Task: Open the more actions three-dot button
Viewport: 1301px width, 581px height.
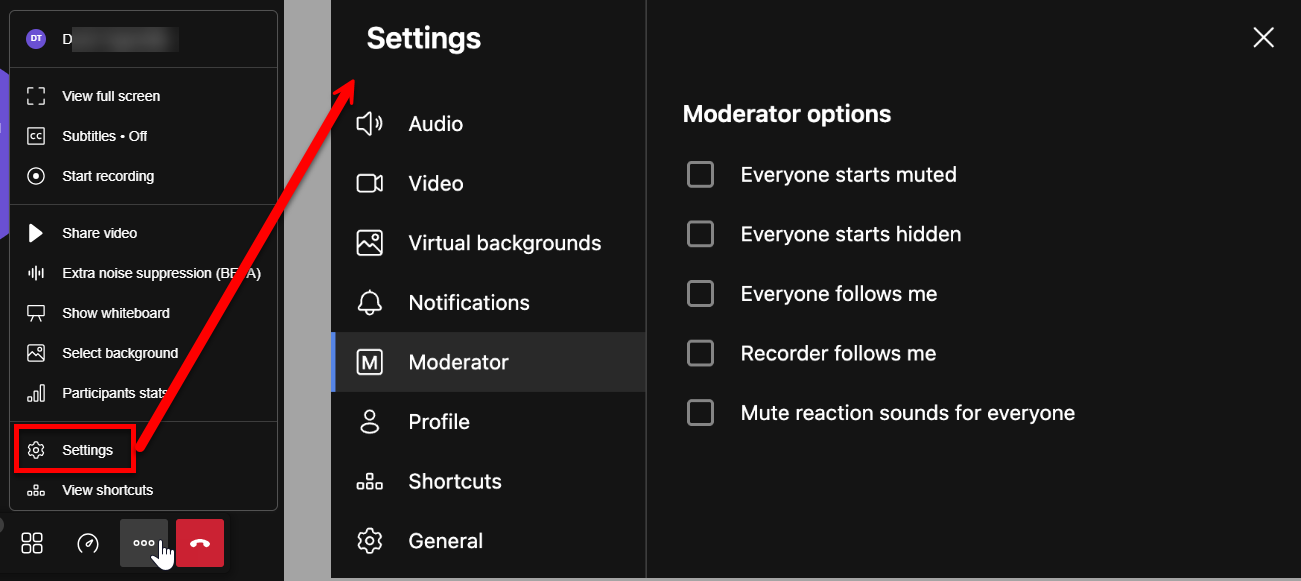Action: click(x=144, y=543)
